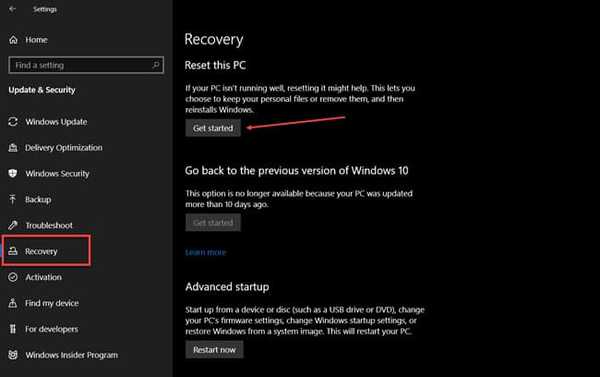Image resolution: width=600 pixels, height=377 pixels.
Task: Click the Settings window title text
Action: tap(45, 9)
